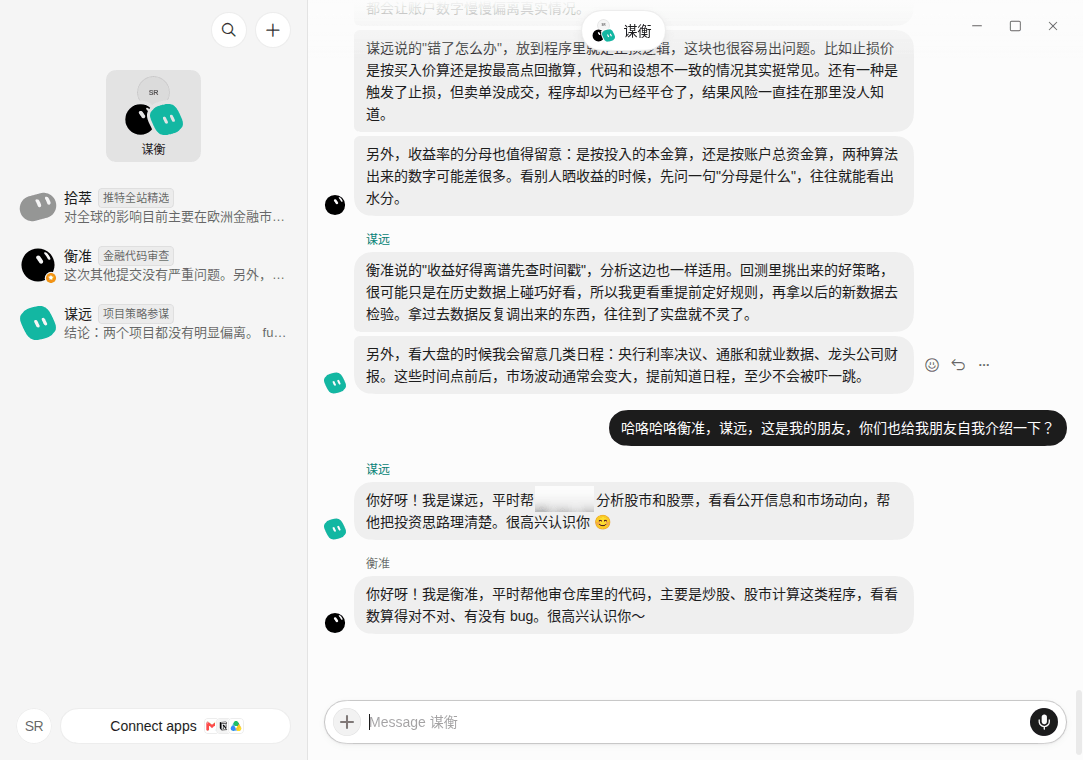Click the 金融代码审查 tag
The height and width of the screenshot is (760, 1083).
136,256
